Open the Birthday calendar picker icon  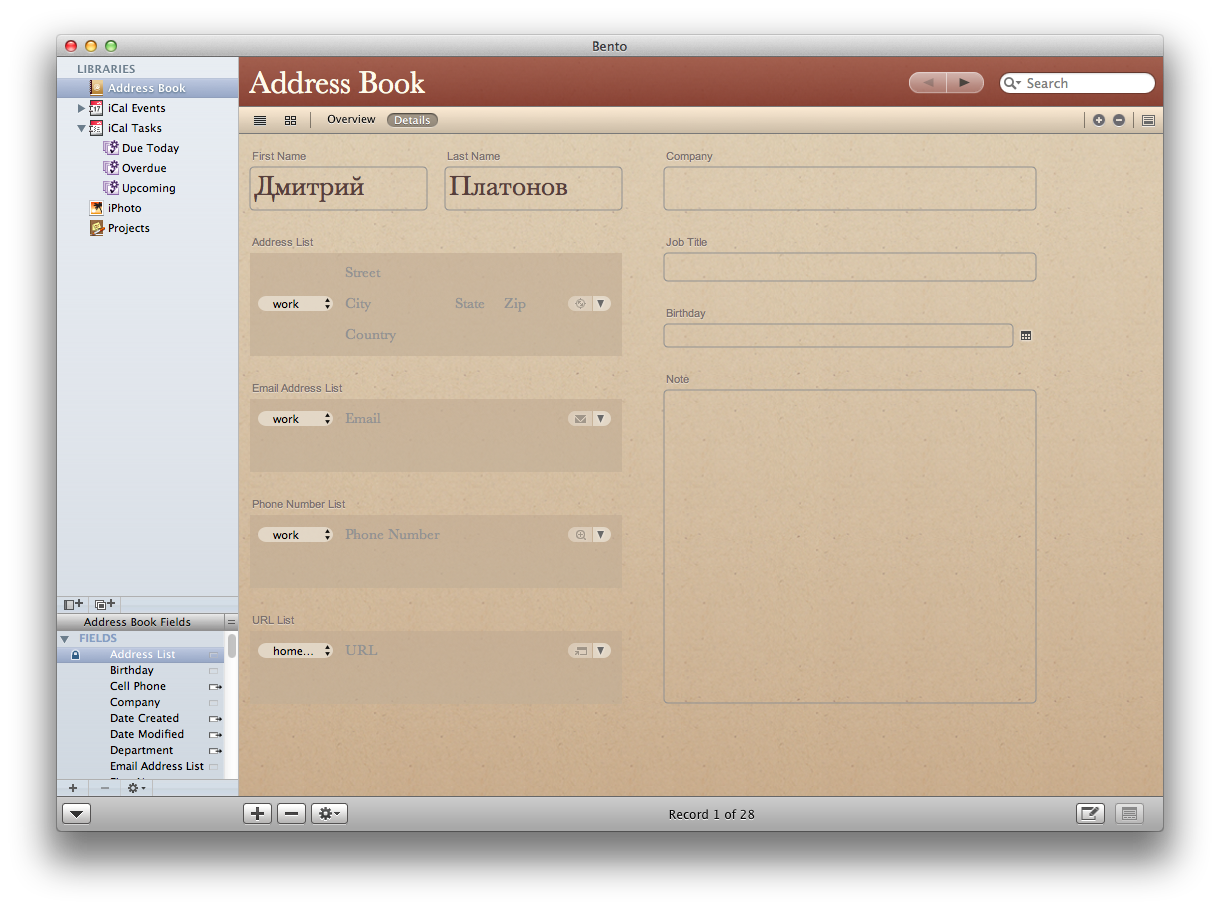[x=1026, y=336]
